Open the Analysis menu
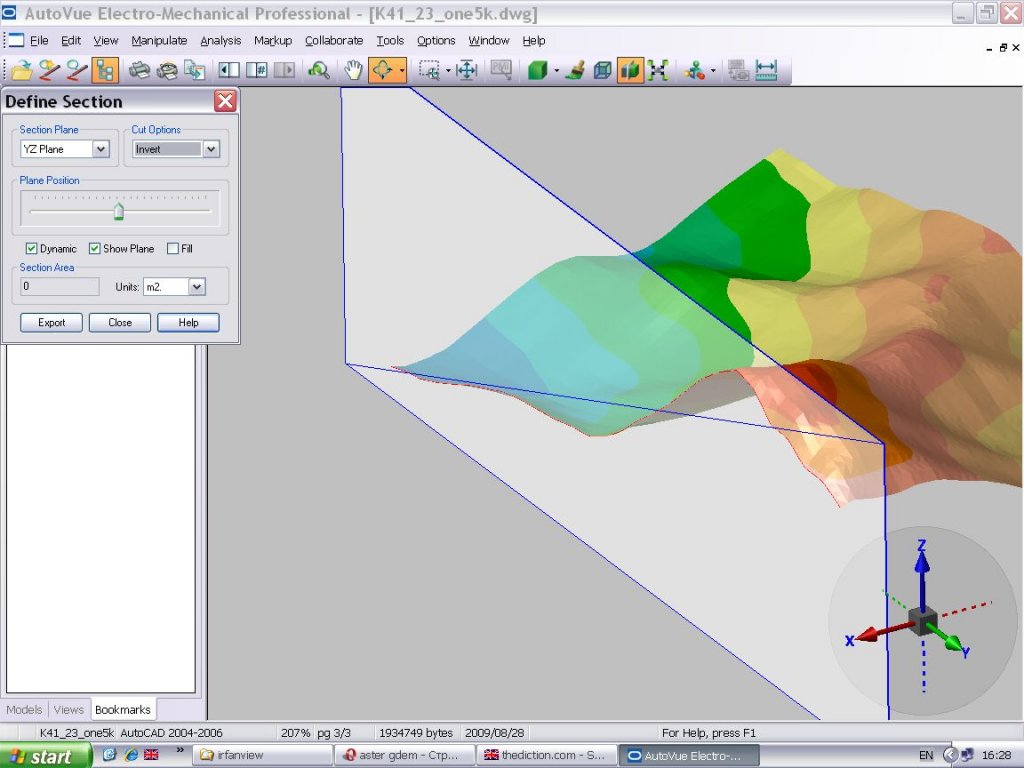Viewport: 1024px width, 768px height. tap(220, 41)
